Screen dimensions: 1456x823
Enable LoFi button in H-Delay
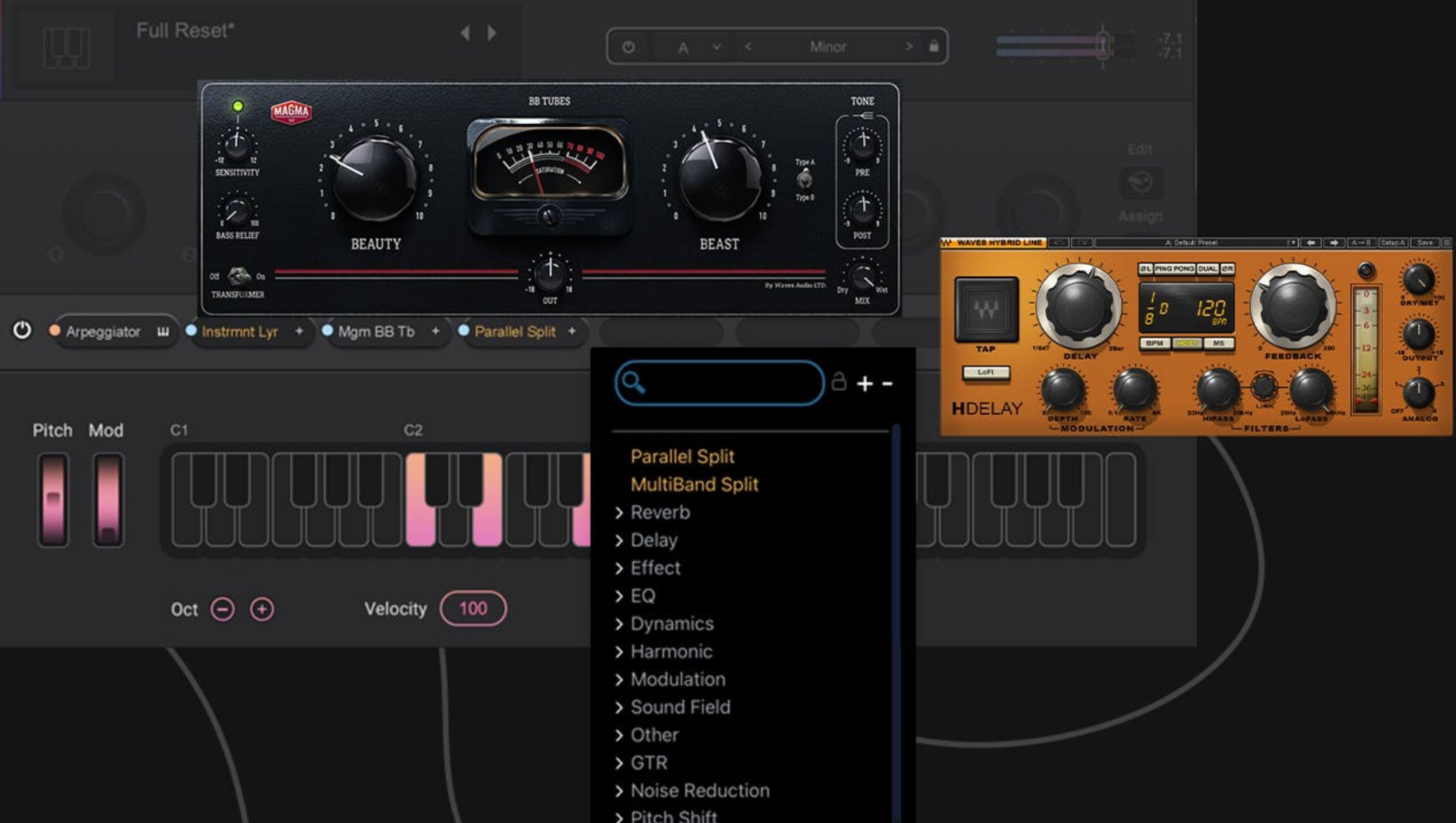coord(985,373)
